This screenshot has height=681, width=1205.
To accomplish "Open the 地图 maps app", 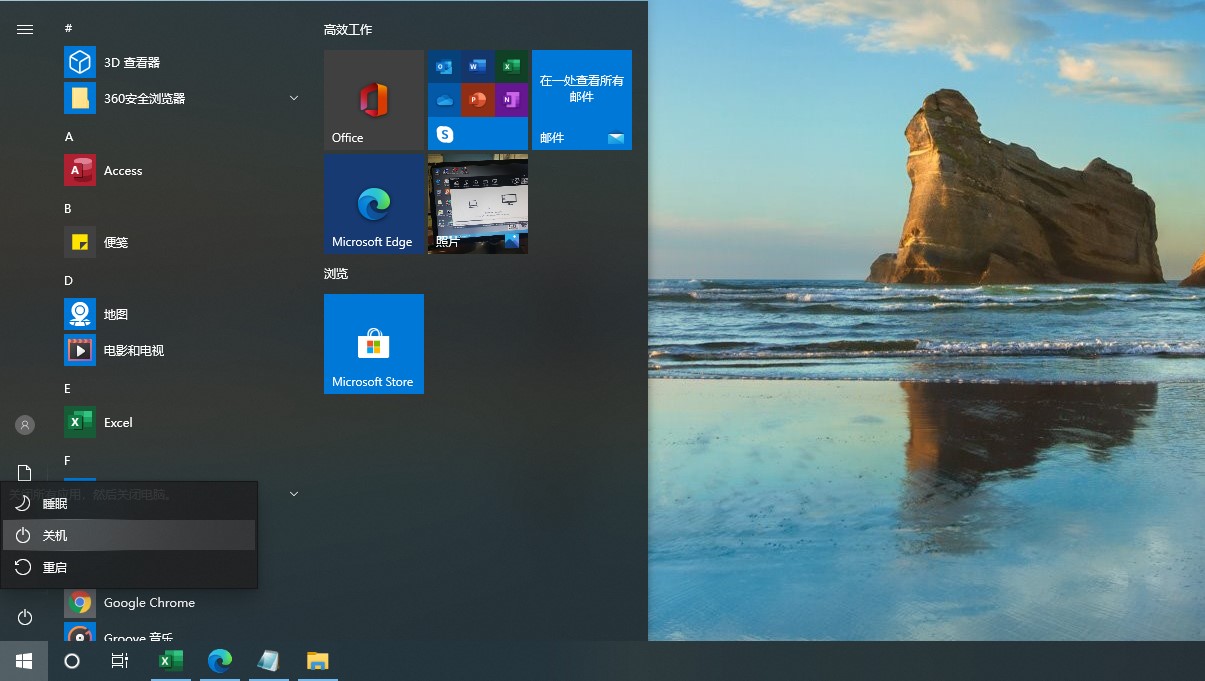I will 180,314.
